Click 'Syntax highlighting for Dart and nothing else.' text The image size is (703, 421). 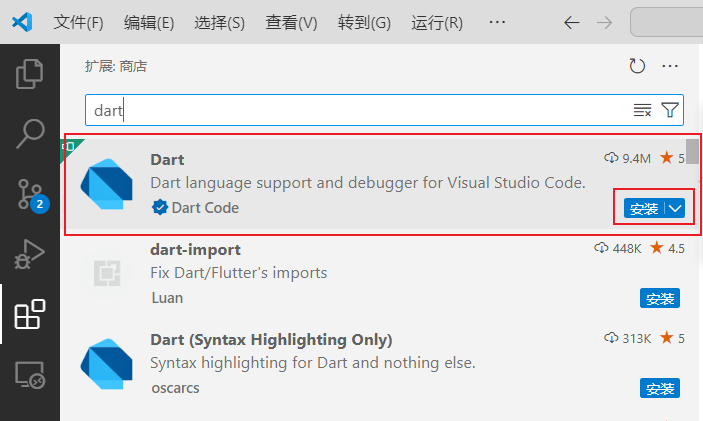click(313, 363)
